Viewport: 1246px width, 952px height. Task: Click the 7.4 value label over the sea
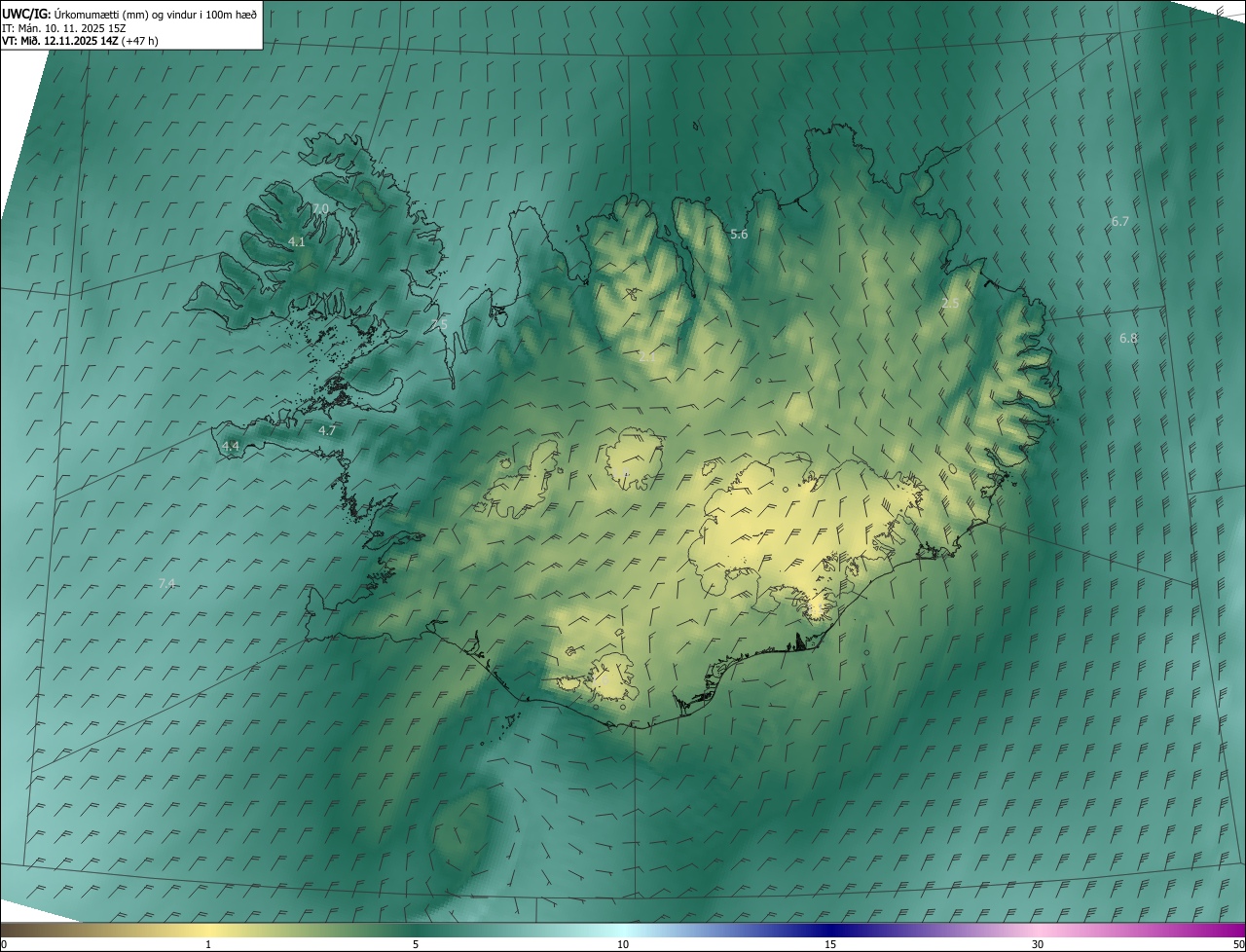tap(166, 583)
